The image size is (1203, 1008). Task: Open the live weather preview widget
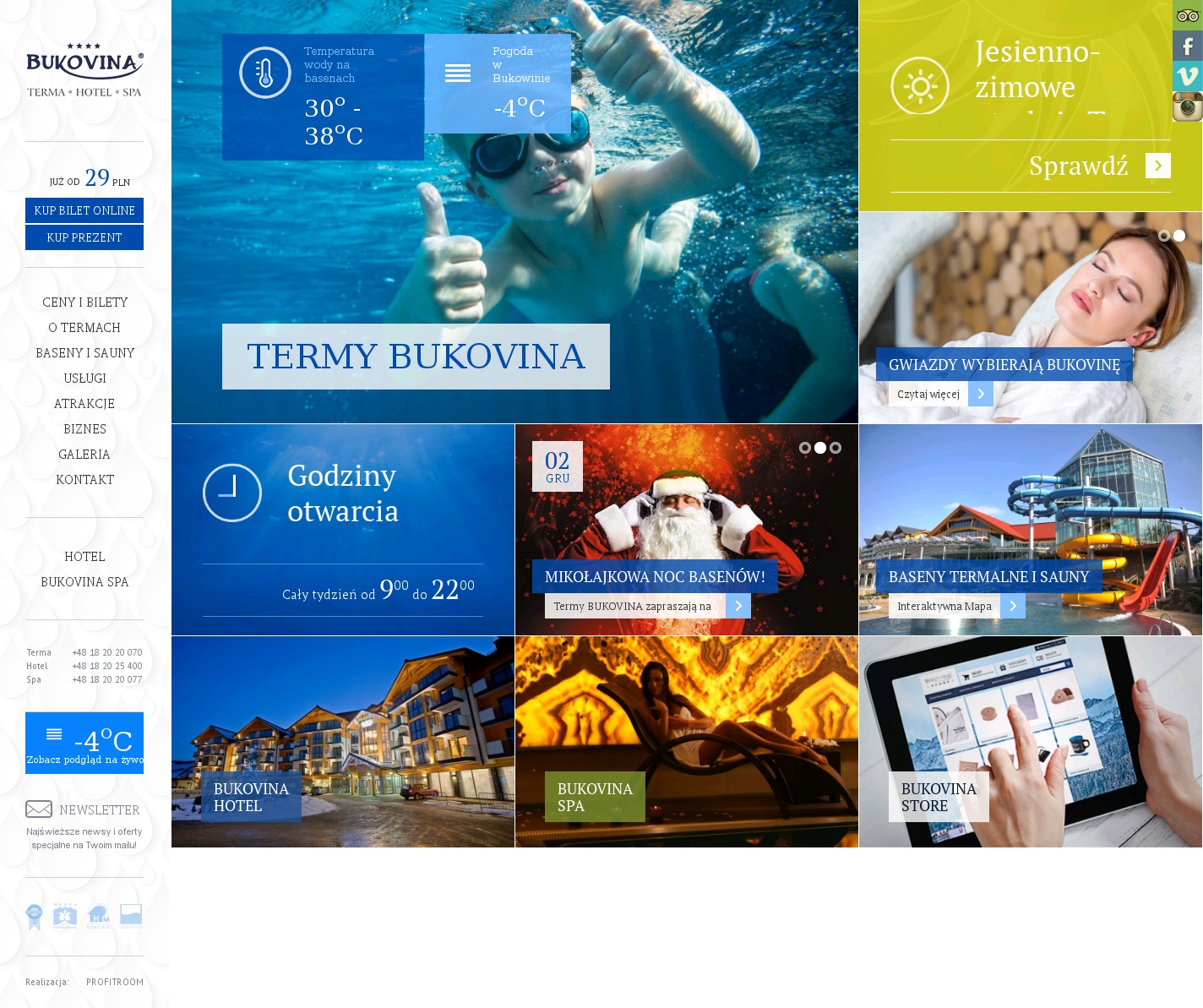(84, 743)
